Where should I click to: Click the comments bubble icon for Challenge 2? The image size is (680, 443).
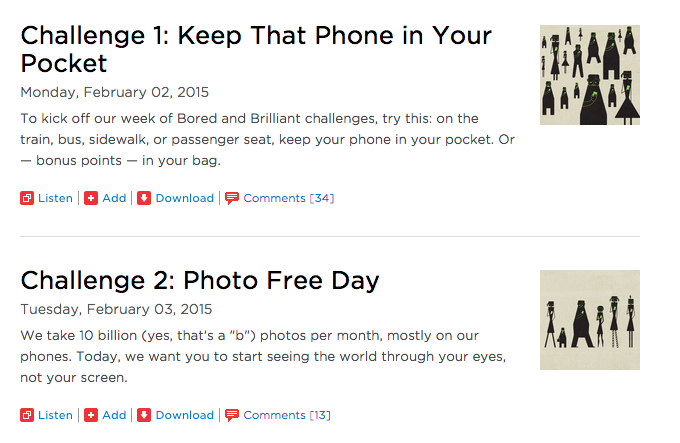point(232,415)
